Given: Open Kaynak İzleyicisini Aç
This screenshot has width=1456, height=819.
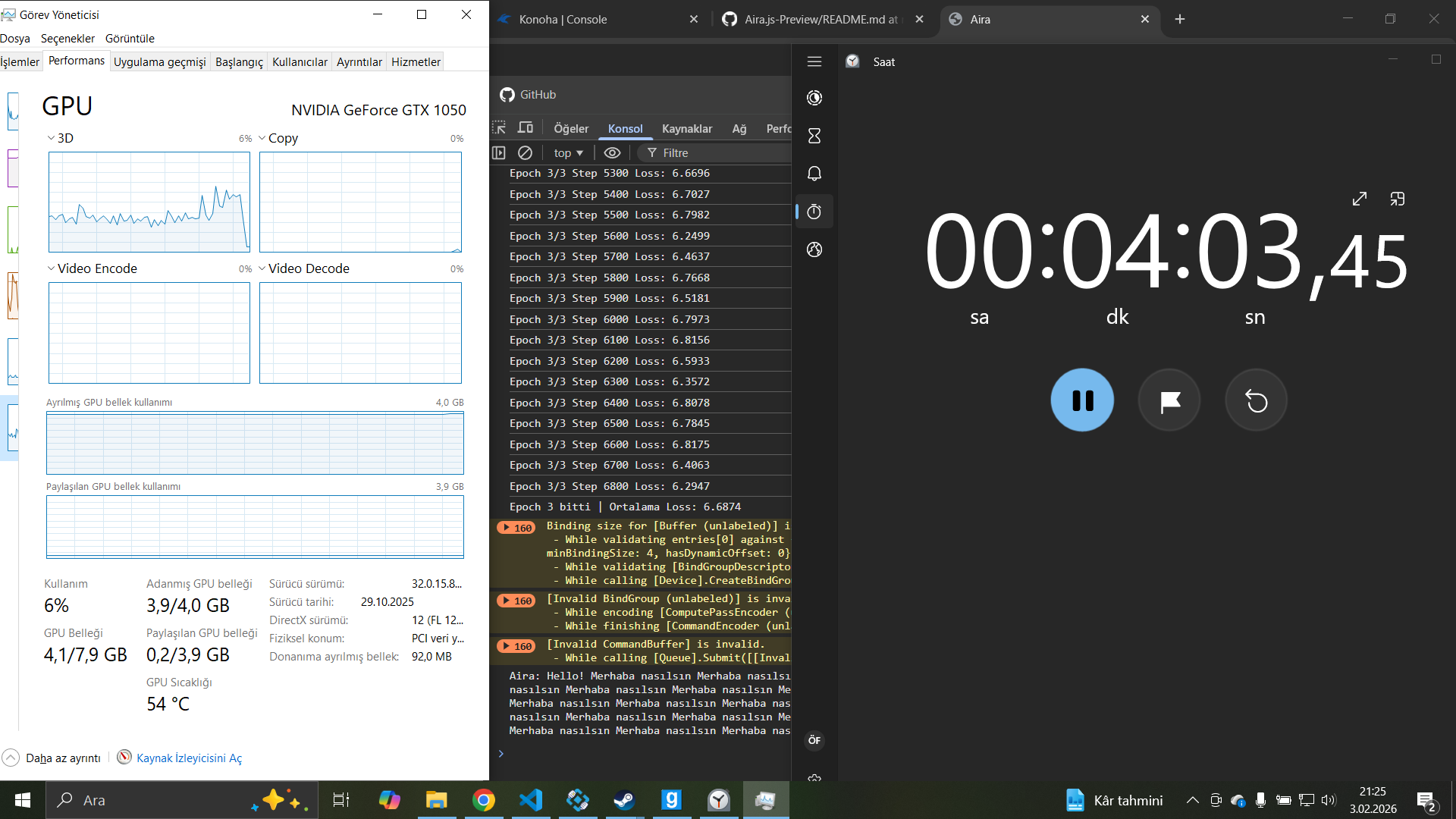Looking at the screenshot, I should (189, 758).
